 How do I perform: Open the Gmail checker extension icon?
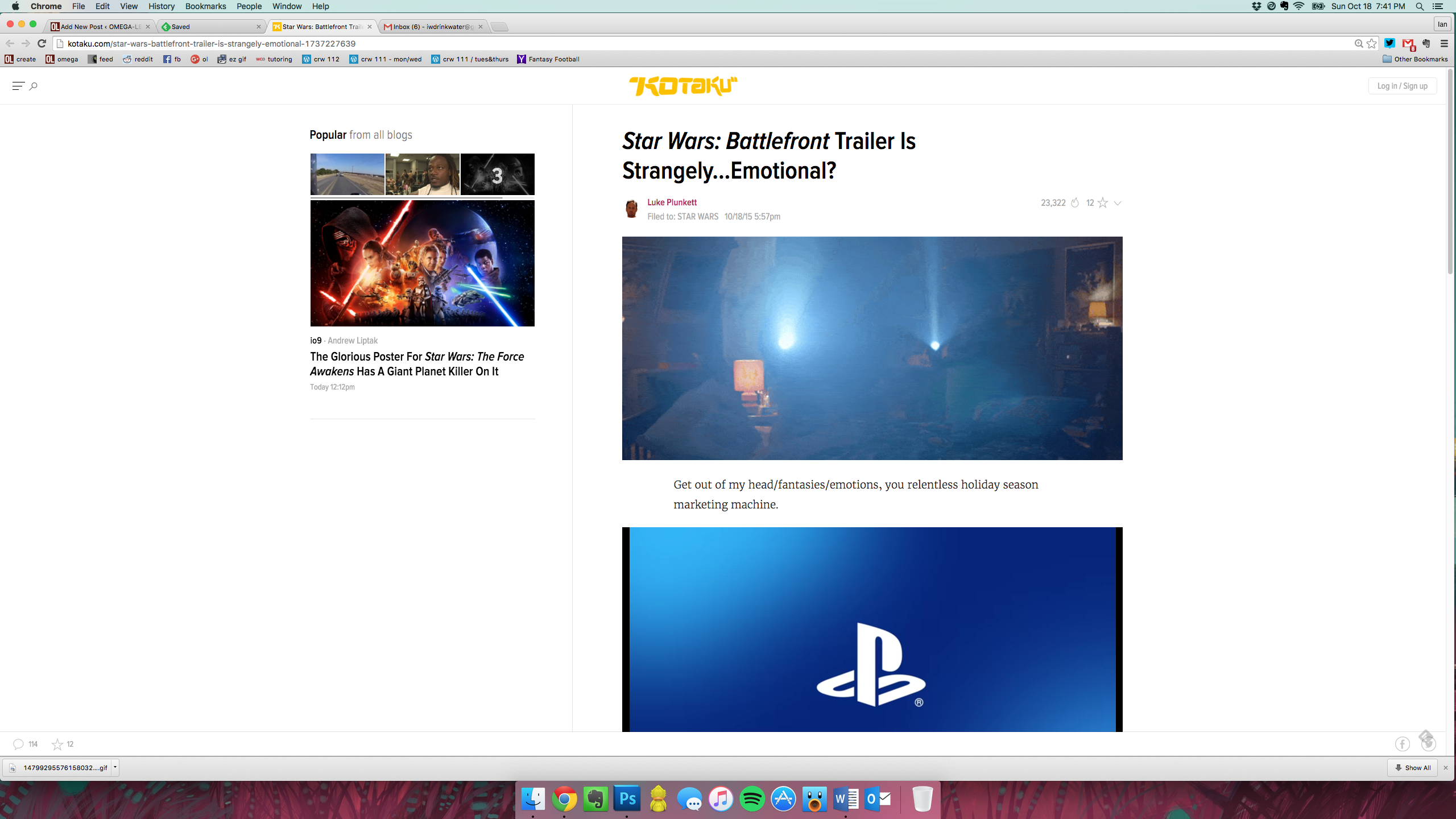[1408, 44]
